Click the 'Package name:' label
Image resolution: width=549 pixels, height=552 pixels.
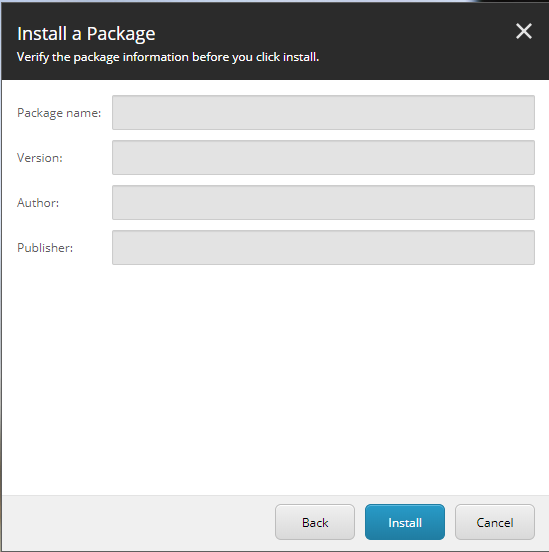59,113
